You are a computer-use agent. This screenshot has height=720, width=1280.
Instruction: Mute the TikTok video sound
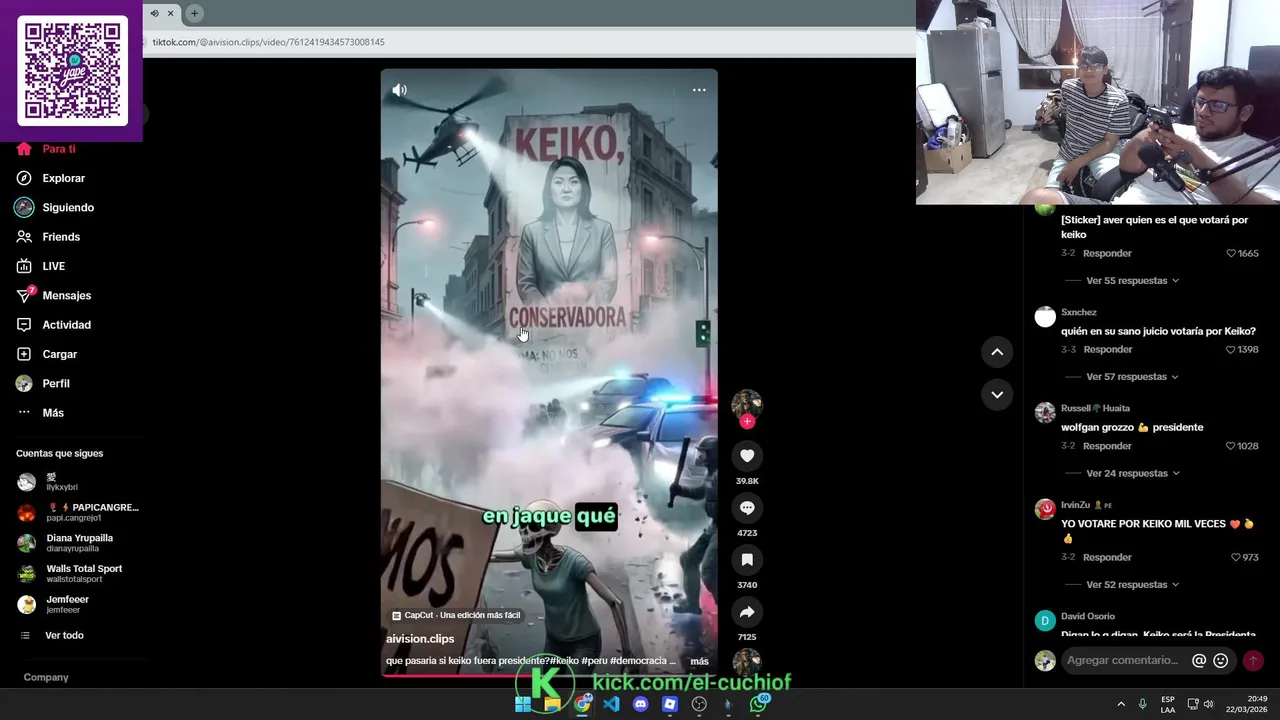pyautogui.click(x=400, y=90)
